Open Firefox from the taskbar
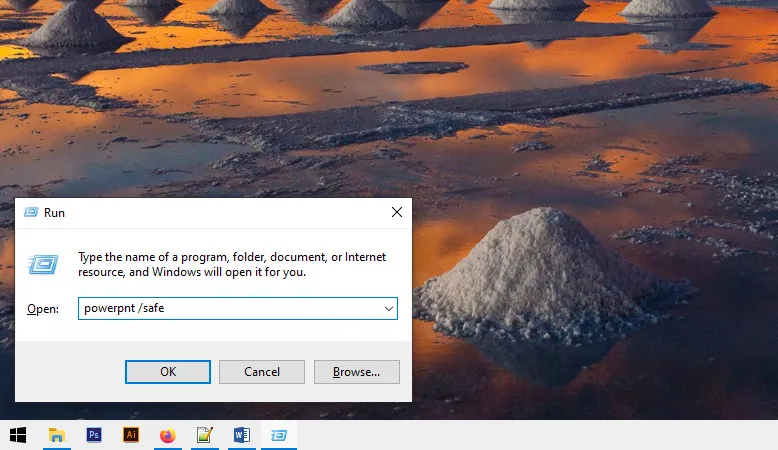Image resolution: width=778 pixels, height=450 pixels. pyautogui.click(x=168, y=435)
